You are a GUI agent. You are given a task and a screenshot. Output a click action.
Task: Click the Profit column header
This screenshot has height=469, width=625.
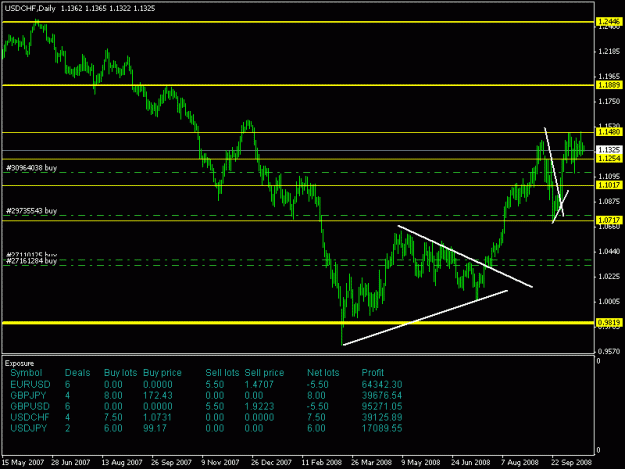click(x=373, y=373)
